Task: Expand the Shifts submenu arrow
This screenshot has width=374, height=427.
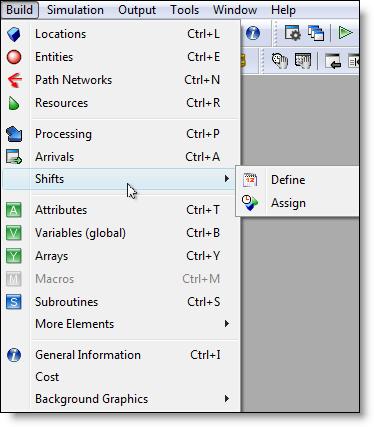Action: [227, 179]
